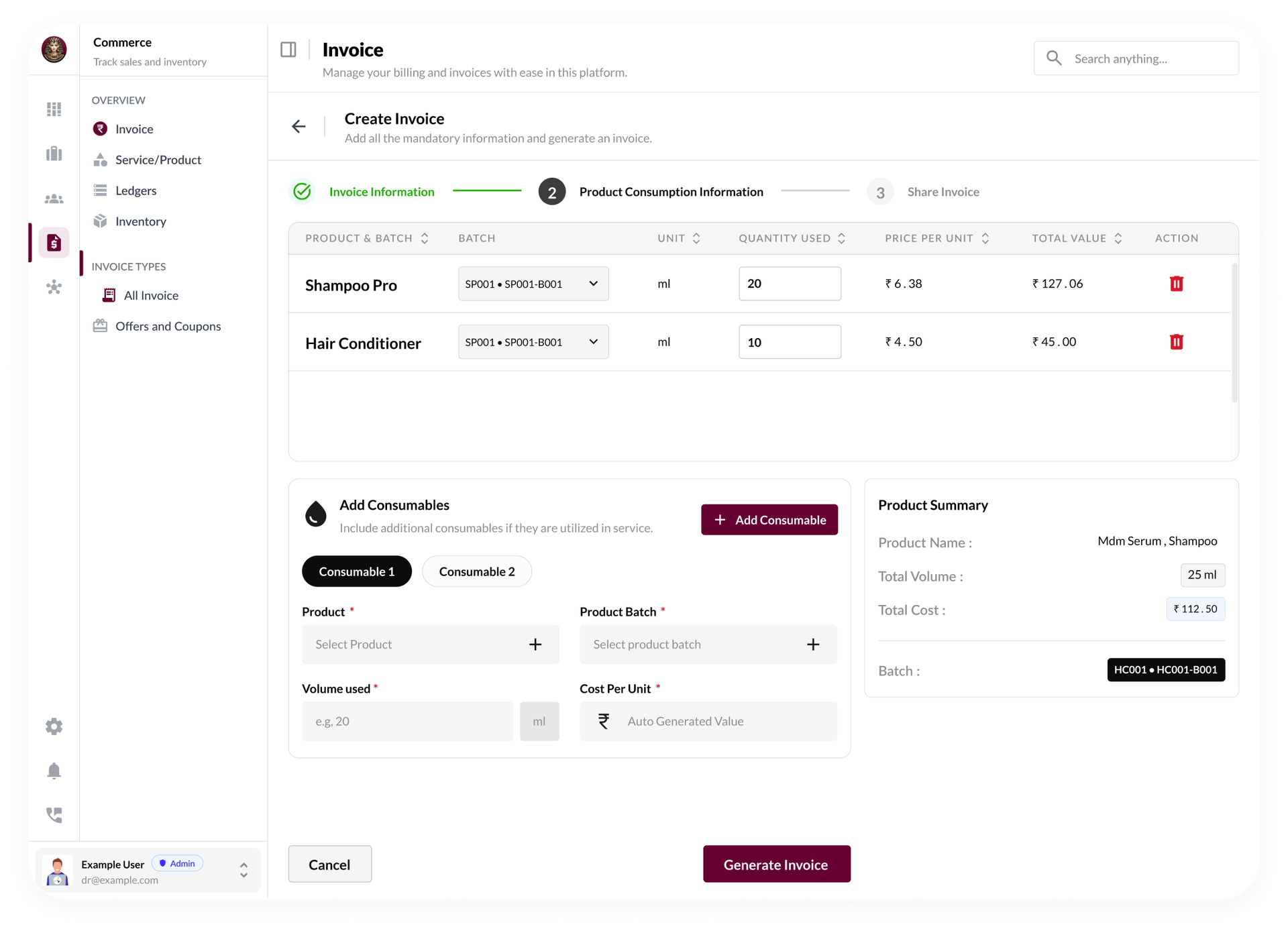This screenshot has height=933, width=1288.
Task: Open the Select Product dropdown
Action: 429,644
